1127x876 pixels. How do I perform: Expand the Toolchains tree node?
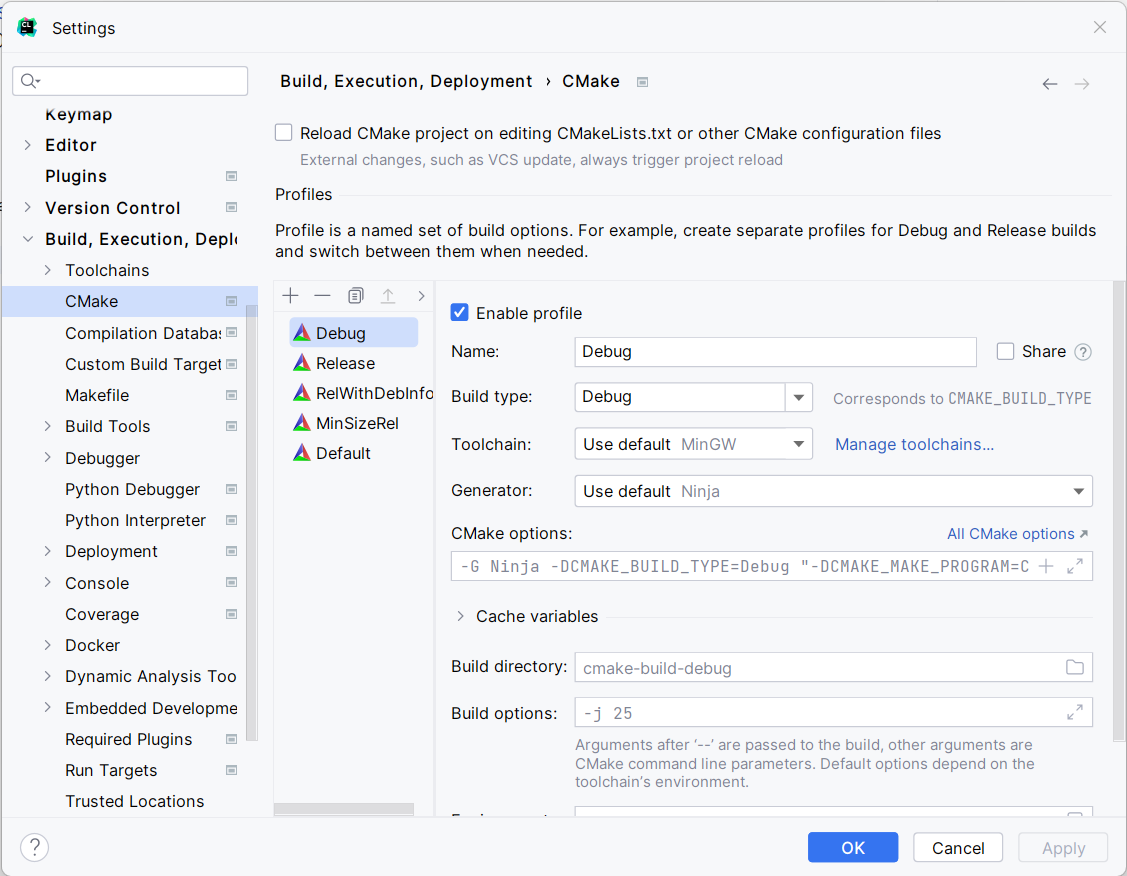coord(47,270)
